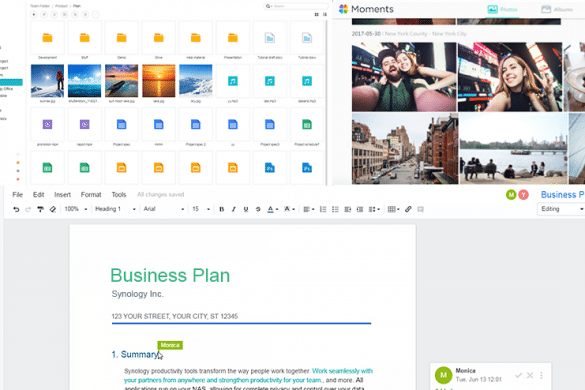Open the Edit menu
Screen dimensions: 585x390
coord(38,194)
